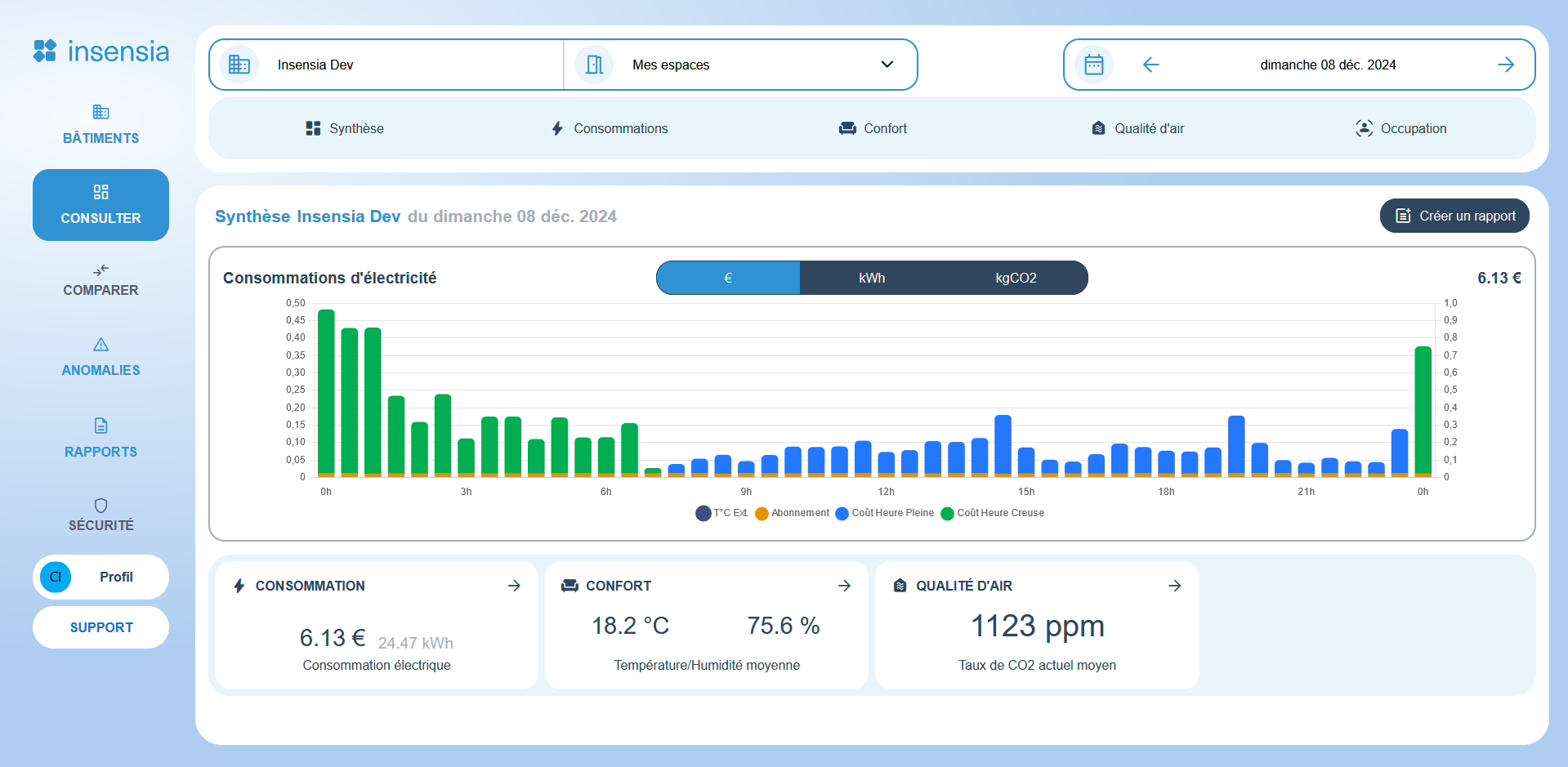Toggle Coût Heure Pleine legend series
The width and height of the screenshot is (1568, 767).
[x=884, y=513]
